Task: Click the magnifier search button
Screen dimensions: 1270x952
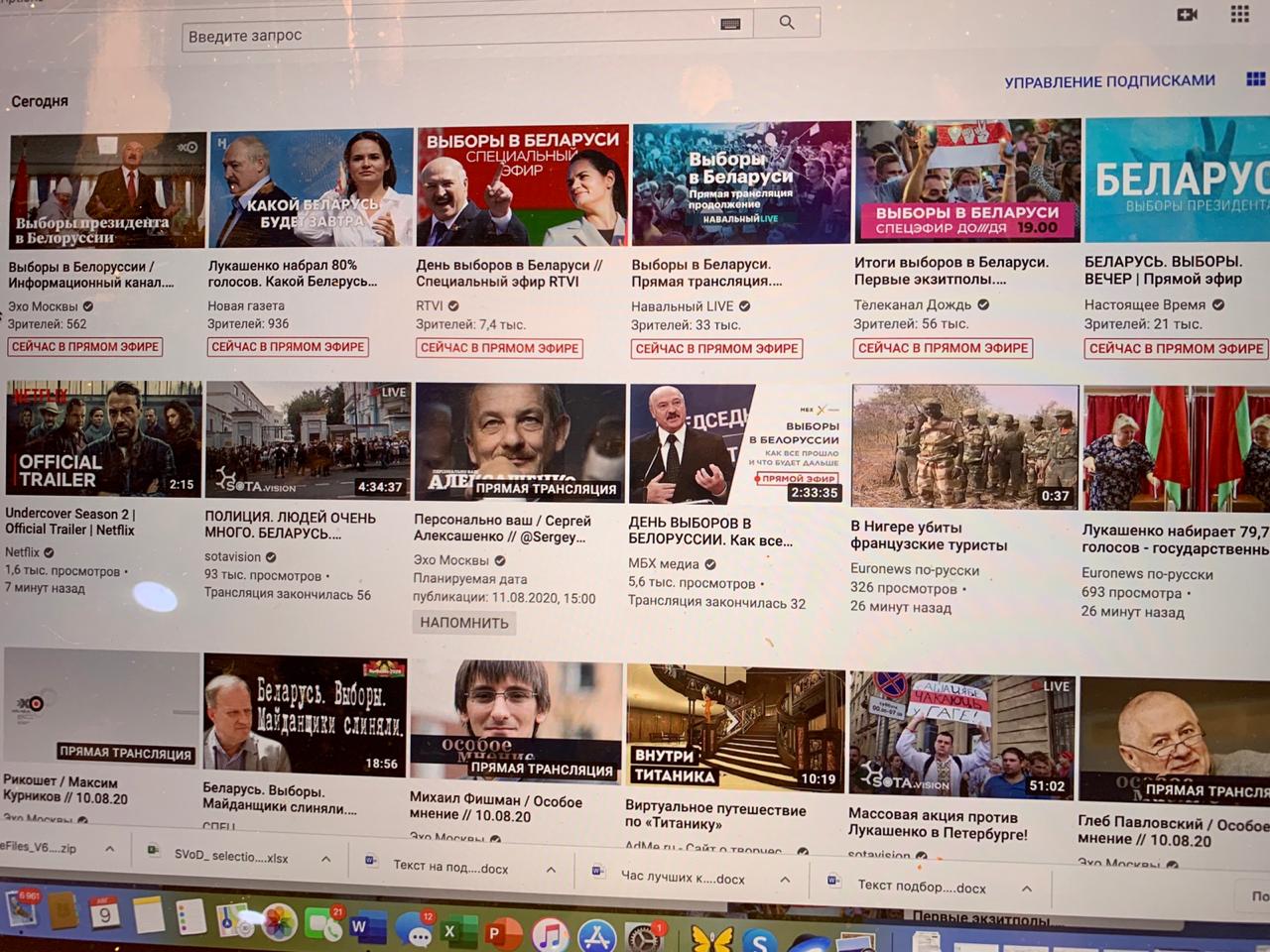Action: point(787,22)
